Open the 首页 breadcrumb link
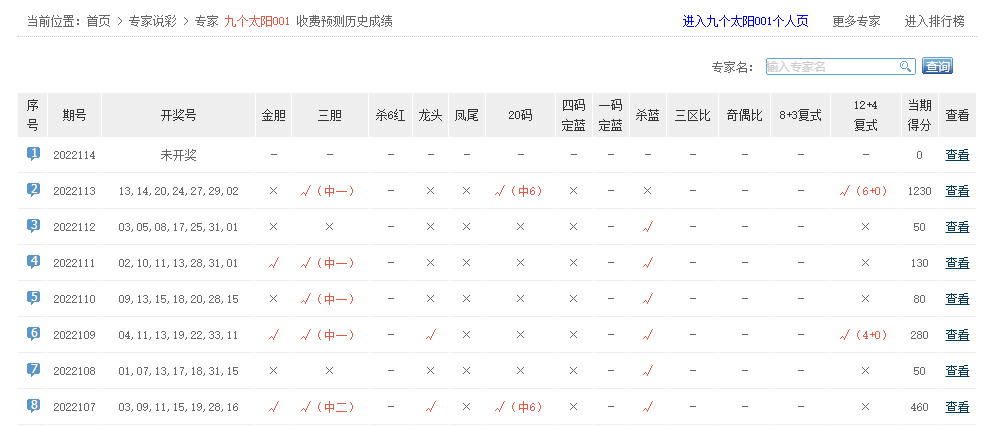 click(98, 21)
